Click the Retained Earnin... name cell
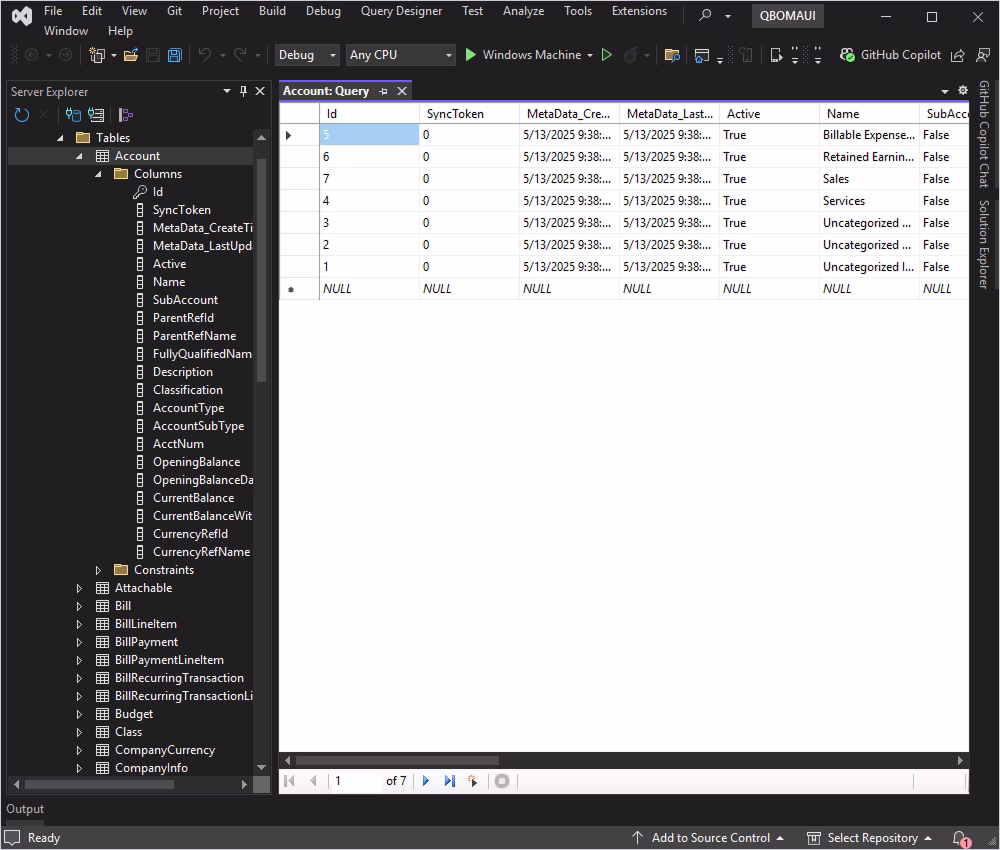Image resolution: width=1000 pixels, height=850 pixels. tap(869, 157)
